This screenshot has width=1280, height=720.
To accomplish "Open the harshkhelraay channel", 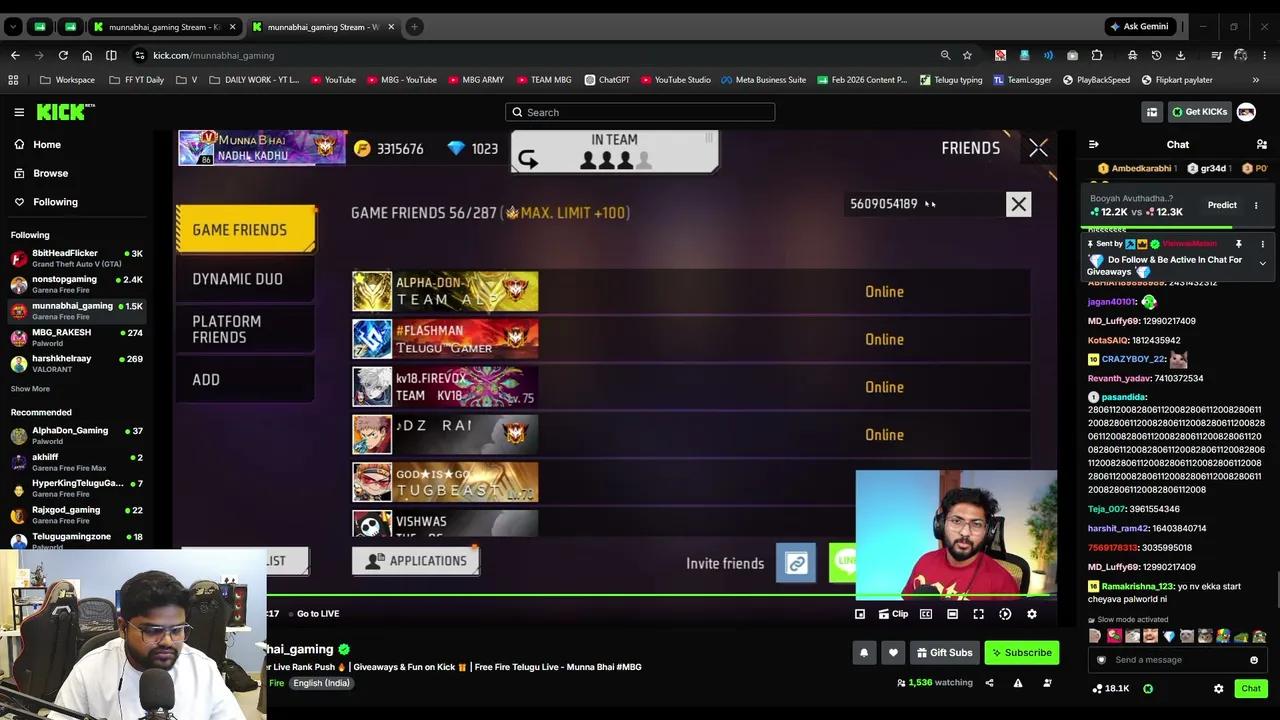I will [x=77, y=363].
